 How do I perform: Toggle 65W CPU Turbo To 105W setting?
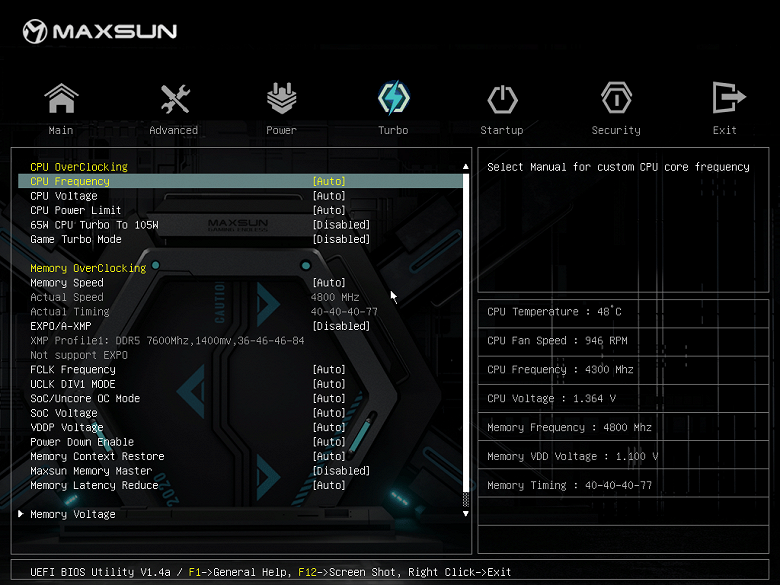pos(240,225)
